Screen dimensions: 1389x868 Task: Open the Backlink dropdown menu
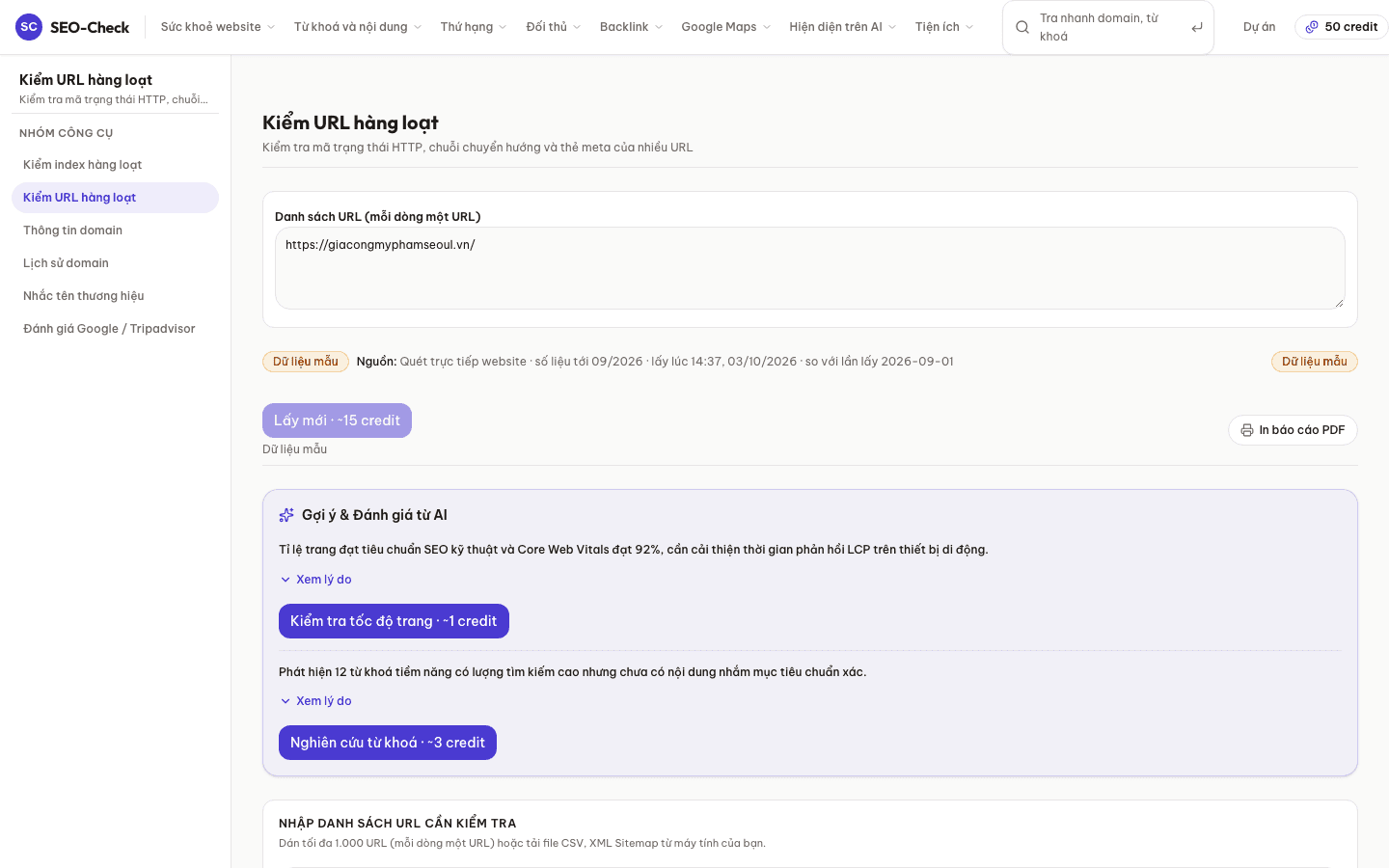click(631, 27)
